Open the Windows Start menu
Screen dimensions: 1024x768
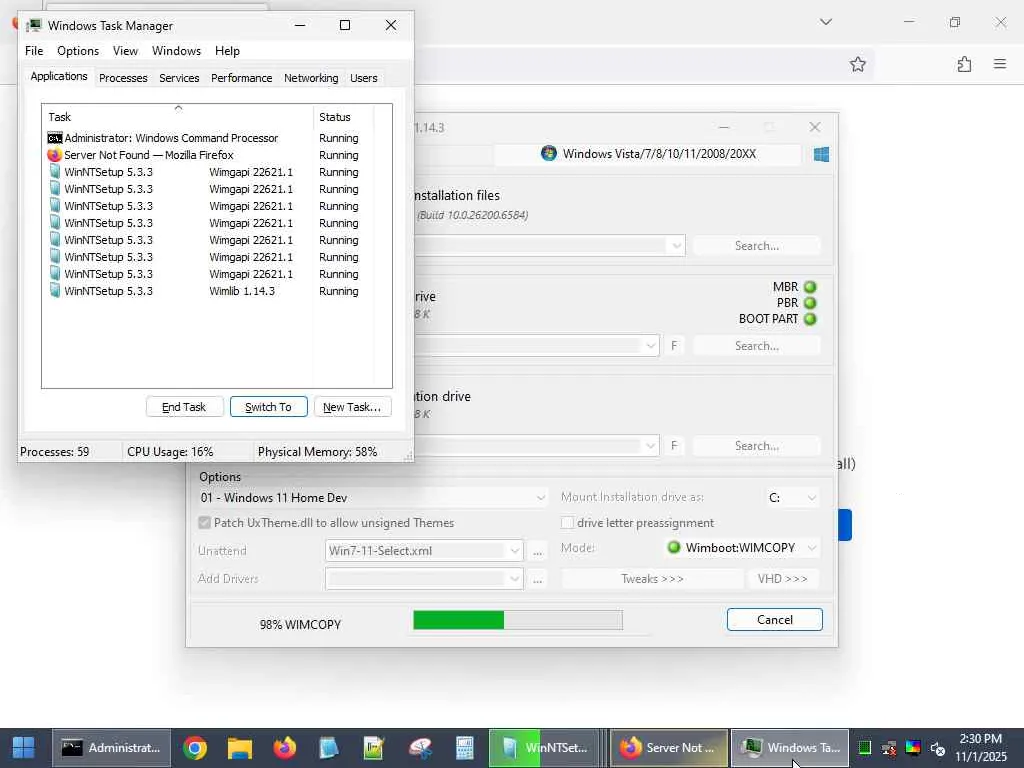(24, 748)
